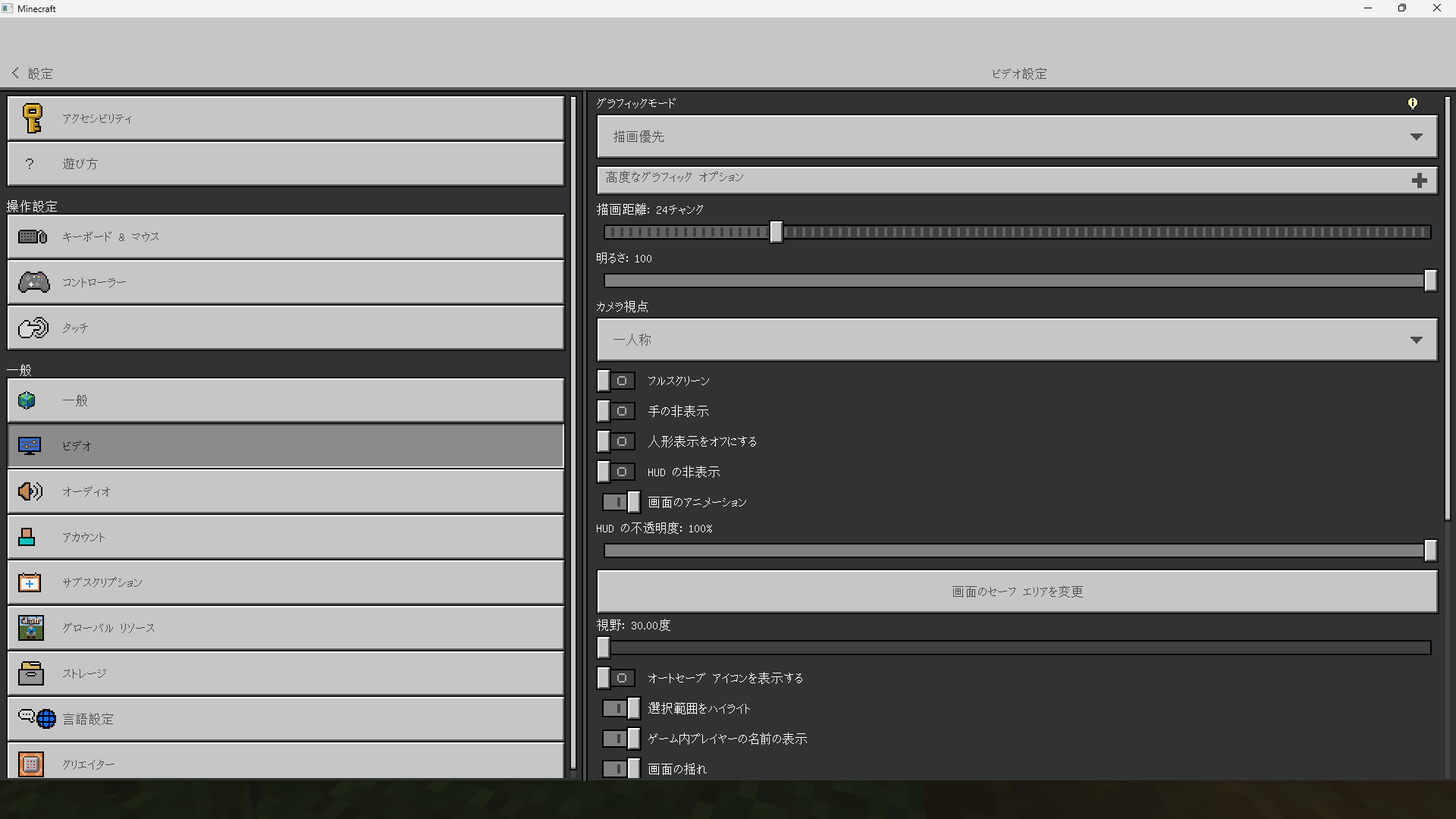The height and width of the screenshot is (819, 1456).
Task: Click the globe 言語設定 icon
Action: [x=45, y=719]
